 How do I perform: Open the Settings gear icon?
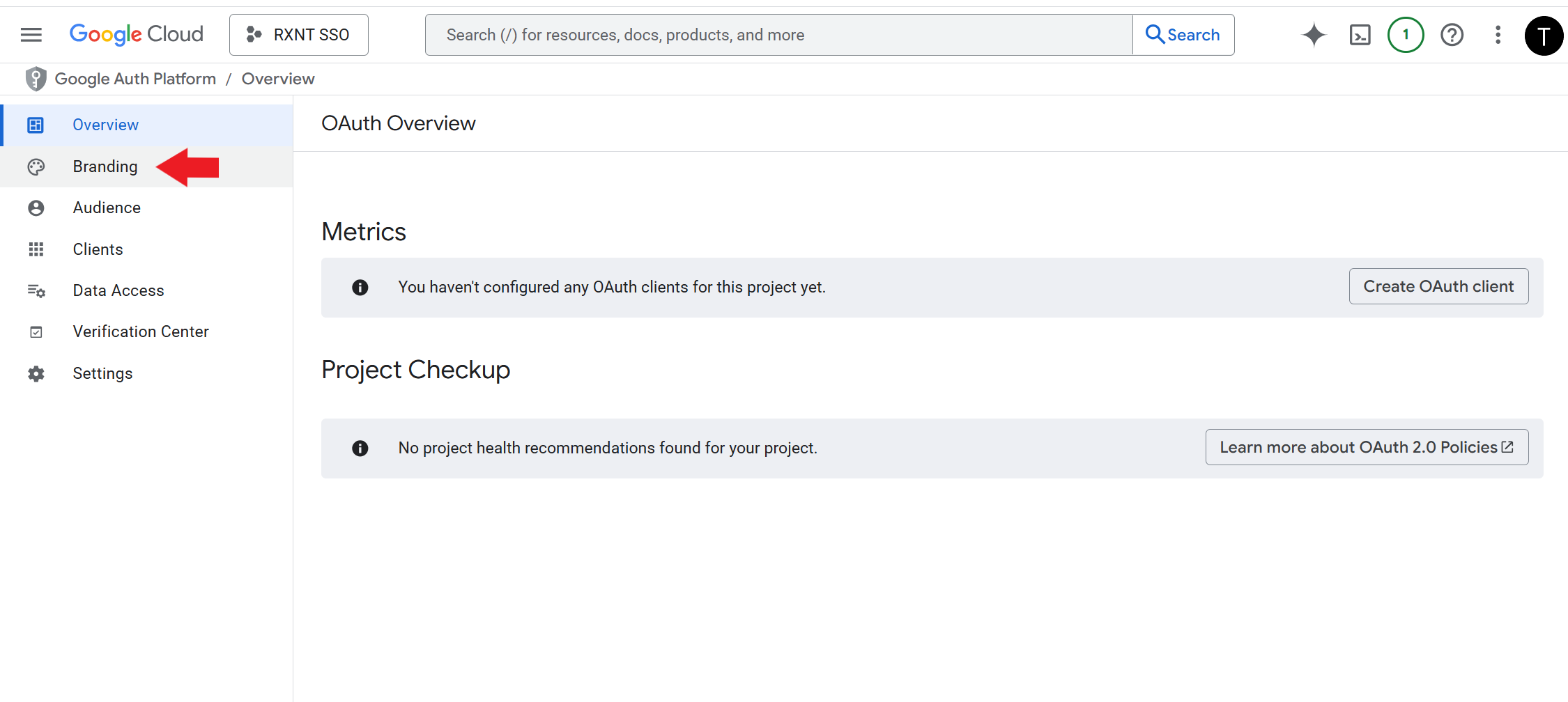(36, 373)
